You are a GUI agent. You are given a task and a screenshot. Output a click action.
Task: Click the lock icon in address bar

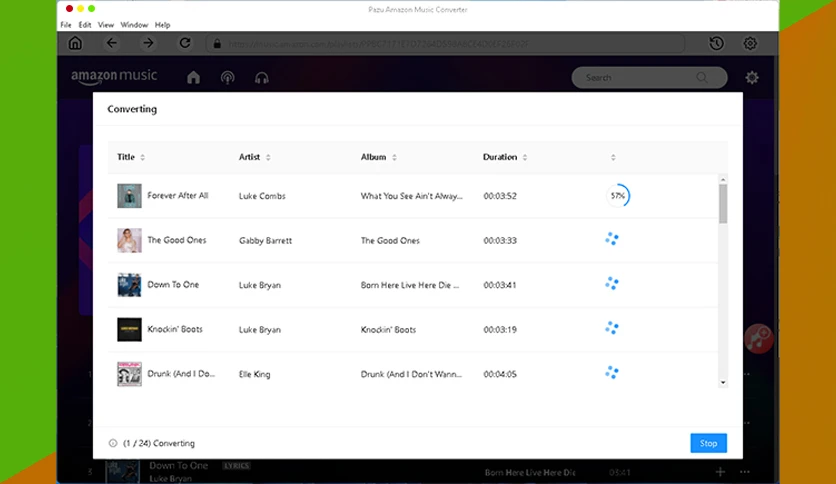coord(217,44)
